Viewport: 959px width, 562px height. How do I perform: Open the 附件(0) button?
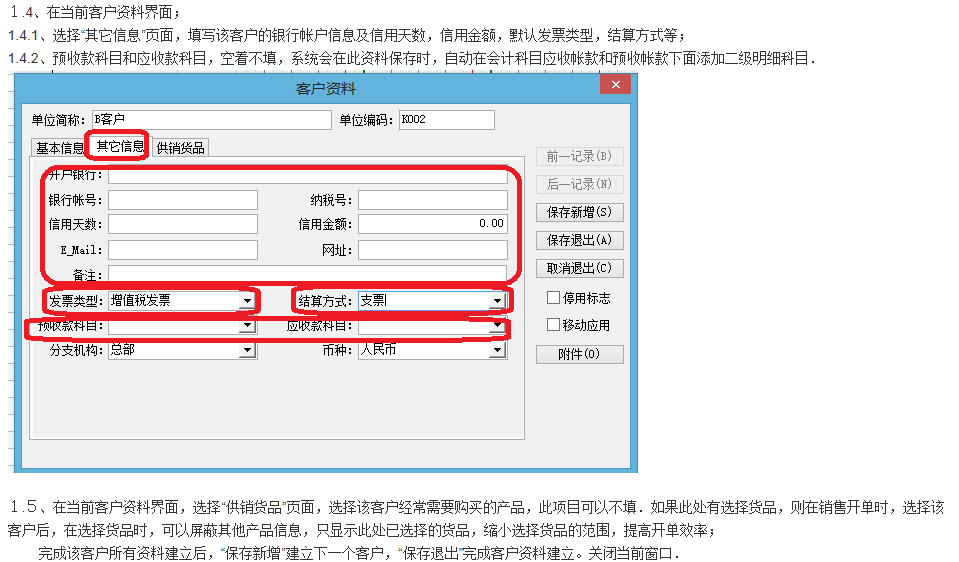pos(579,354)
